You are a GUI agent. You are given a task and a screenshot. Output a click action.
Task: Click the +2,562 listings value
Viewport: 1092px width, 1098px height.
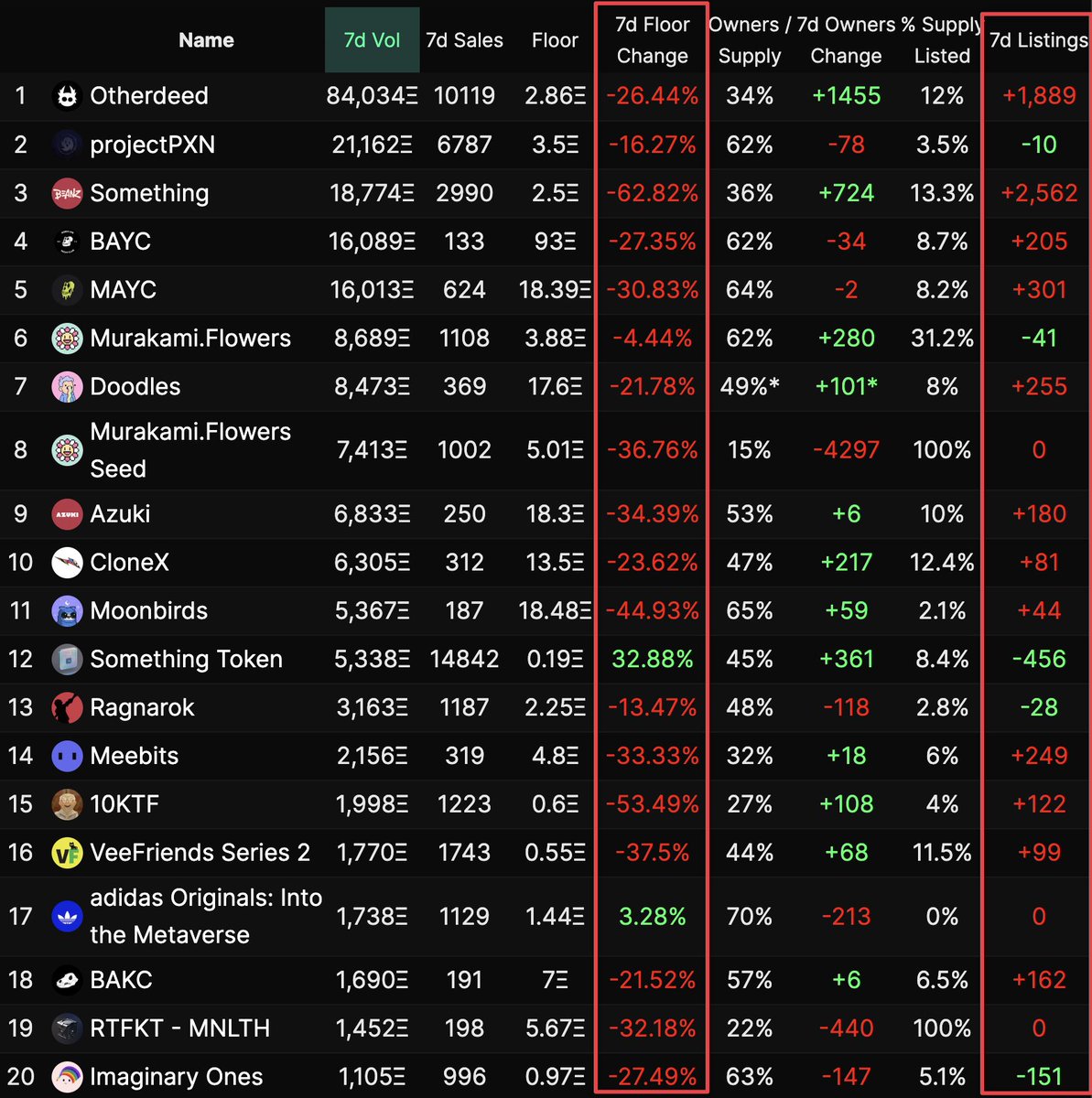tap(1039, 193)
